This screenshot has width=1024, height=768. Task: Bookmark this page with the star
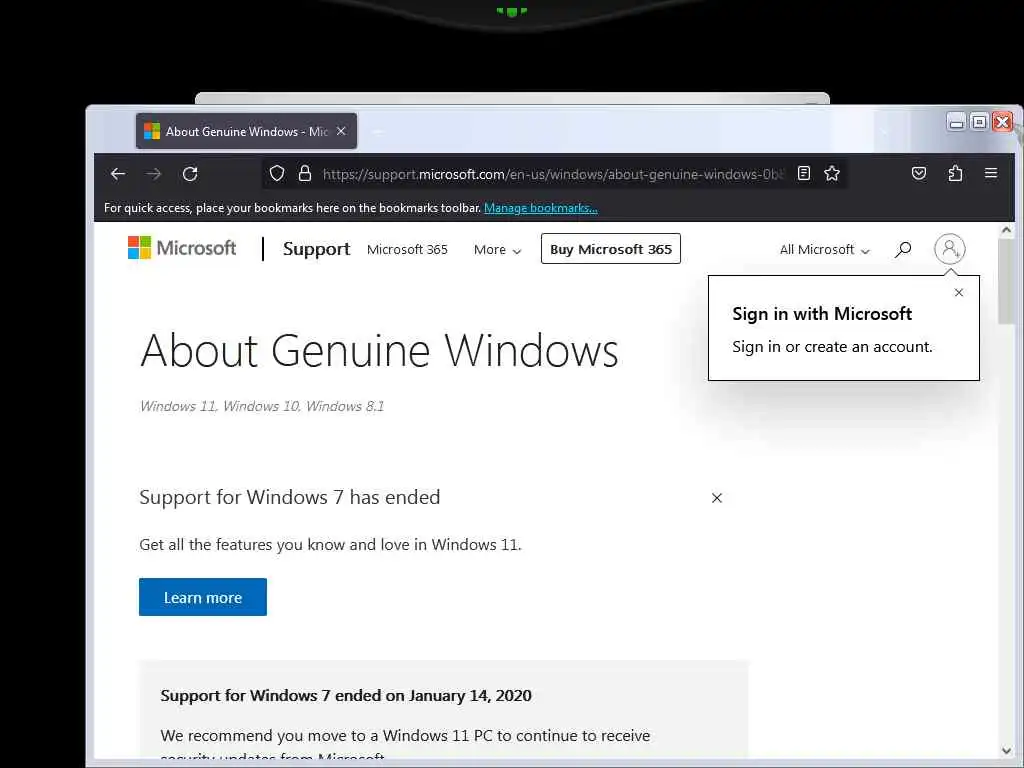click(832, 173)
